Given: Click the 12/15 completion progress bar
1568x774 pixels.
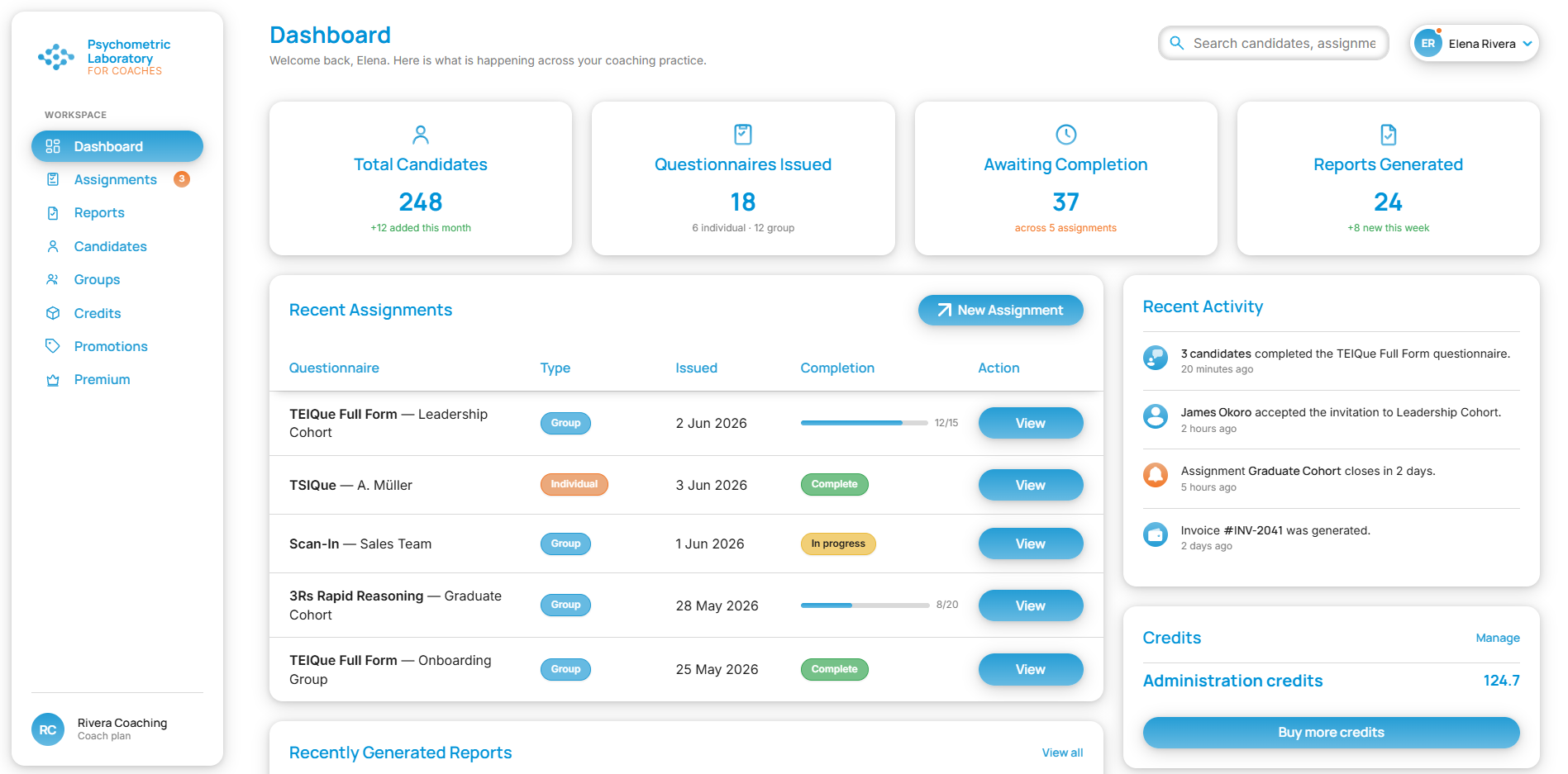Looking at the screenshot, I should coord(865,423).
